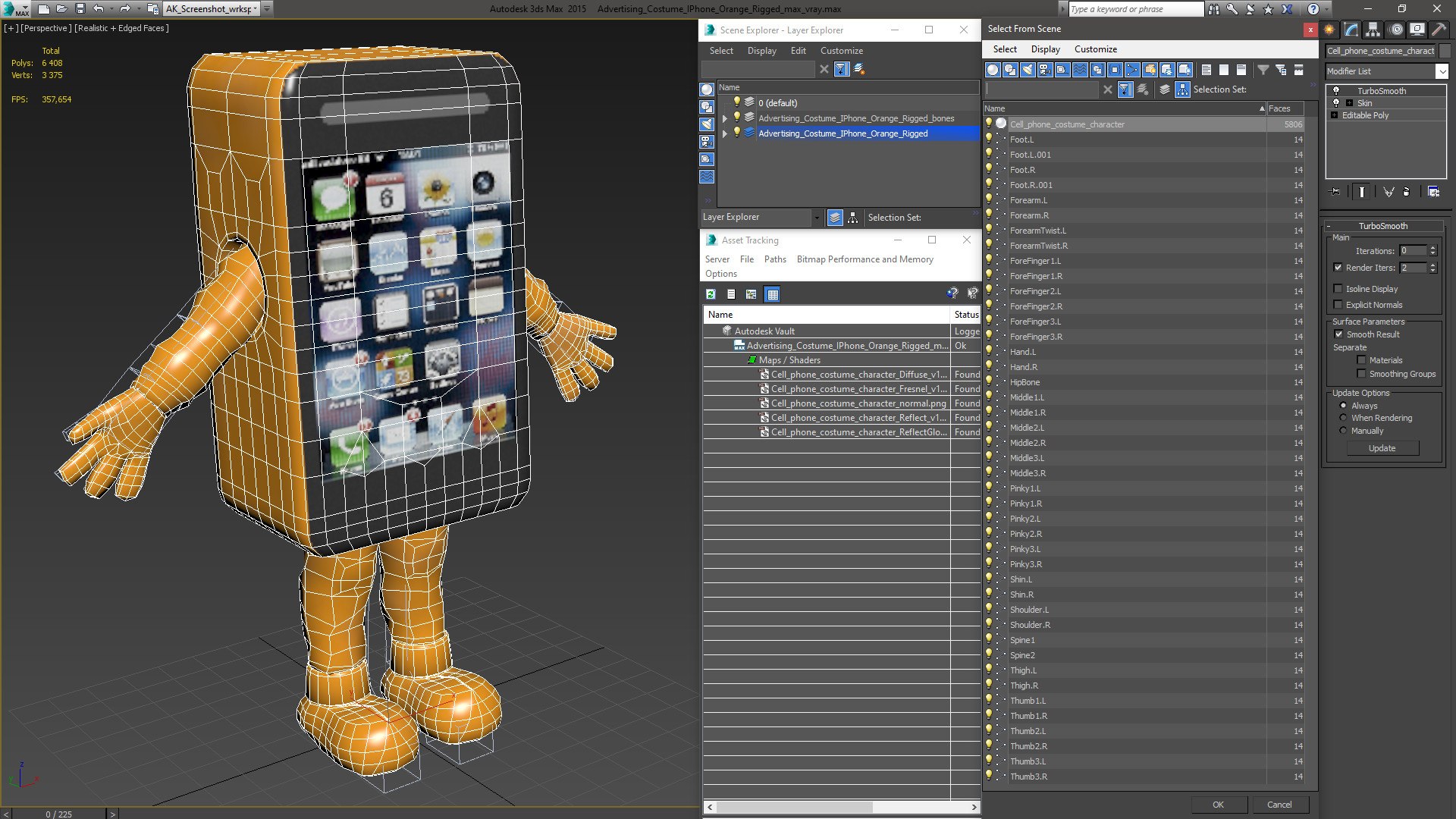This screenshot has width=1456, height=819.
Task: Click Realistic + Edged Faces shading label
Action: (x=121, y=28)
